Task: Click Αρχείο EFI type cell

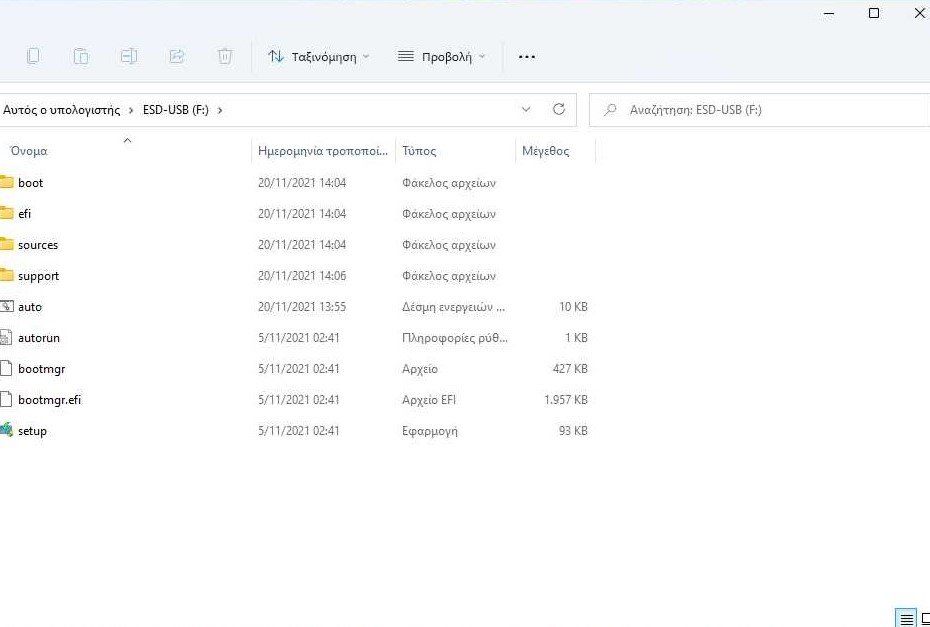Action: 429,400
